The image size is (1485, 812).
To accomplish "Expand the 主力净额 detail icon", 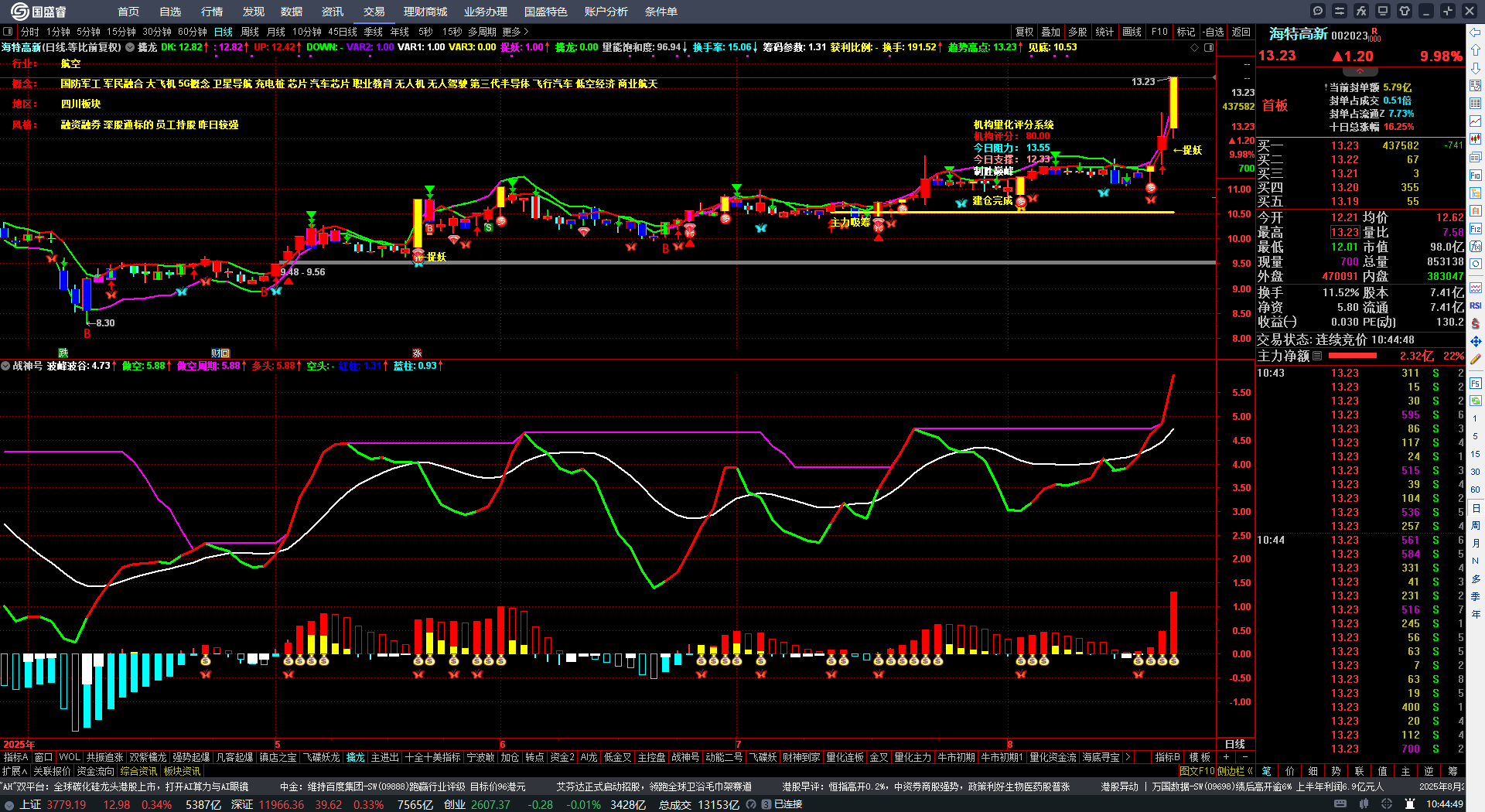I will point(1318,356).
